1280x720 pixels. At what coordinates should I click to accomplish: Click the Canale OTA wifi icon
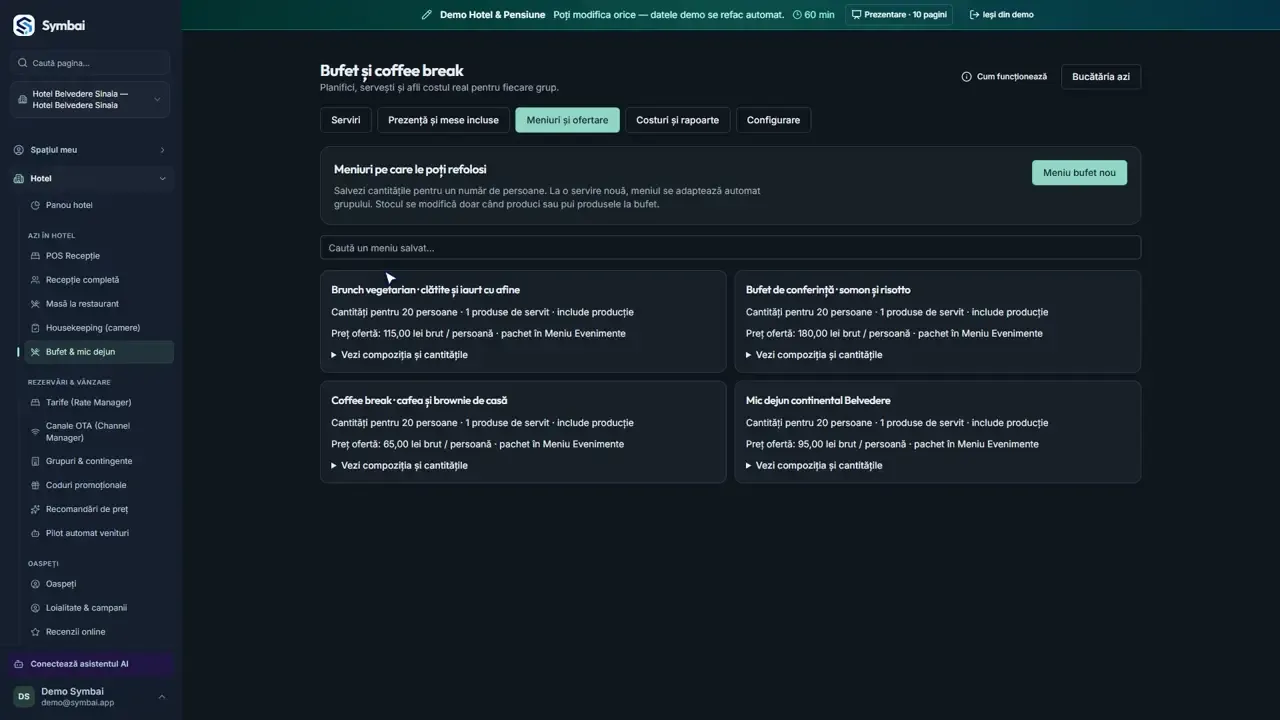[36, 432]
